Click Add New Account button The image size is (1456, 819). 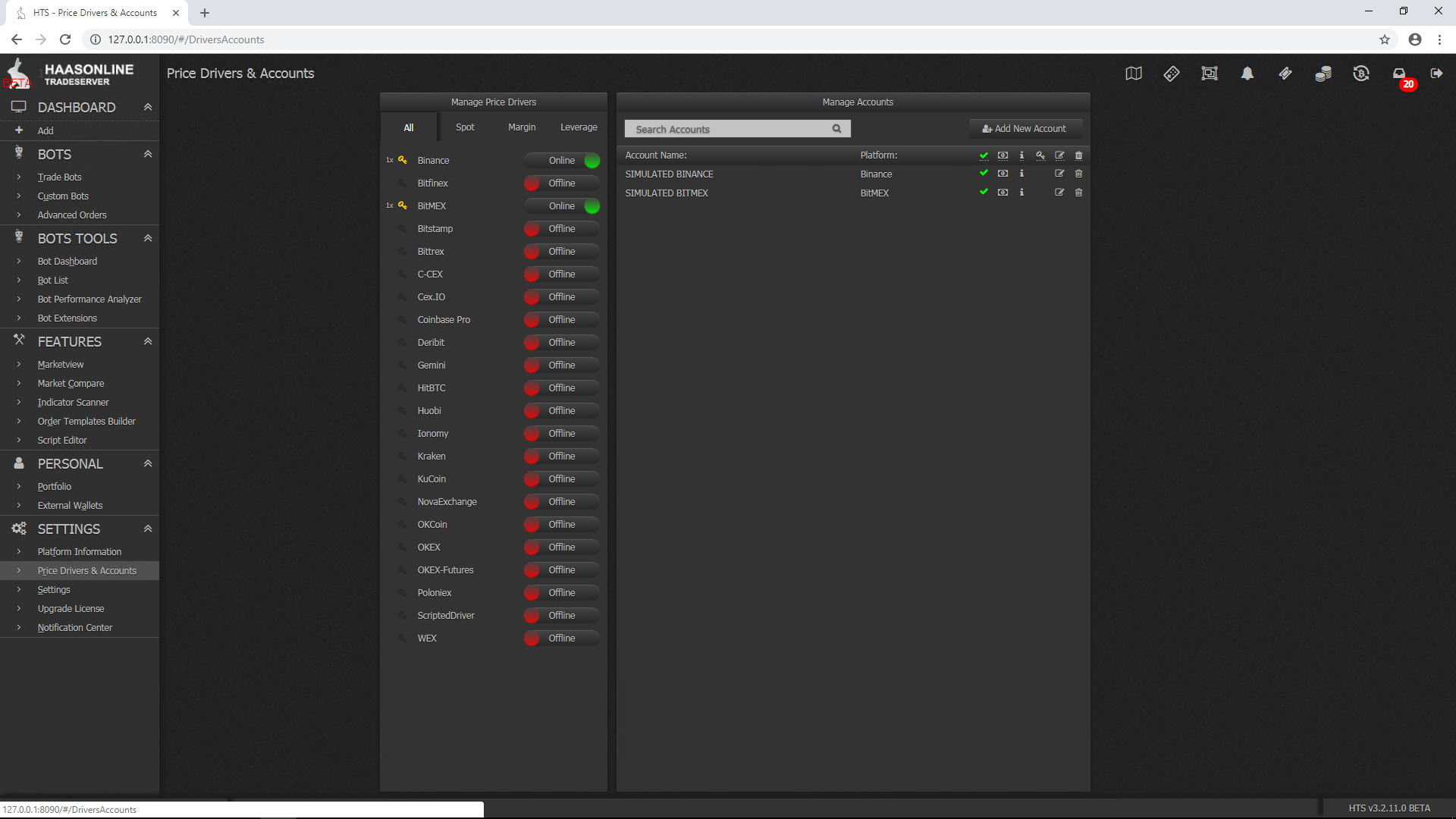point(1025,129)
